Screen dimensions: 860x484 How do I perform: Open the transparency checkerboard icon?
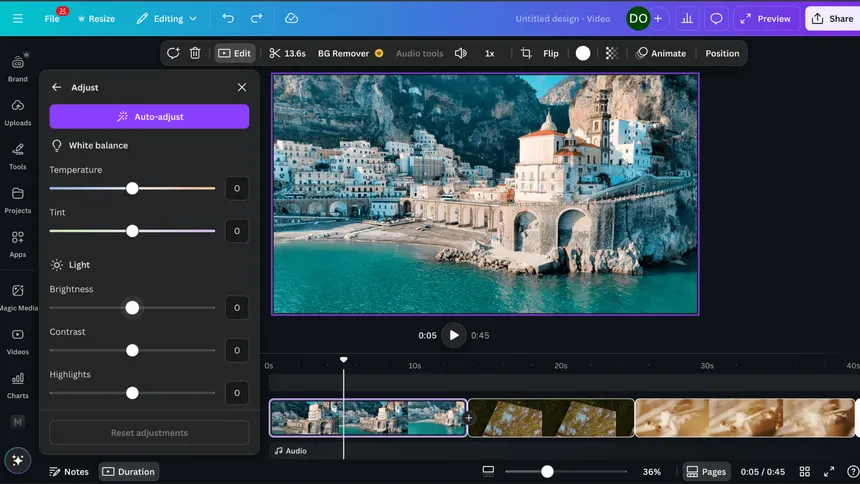(x=611, y=53)
